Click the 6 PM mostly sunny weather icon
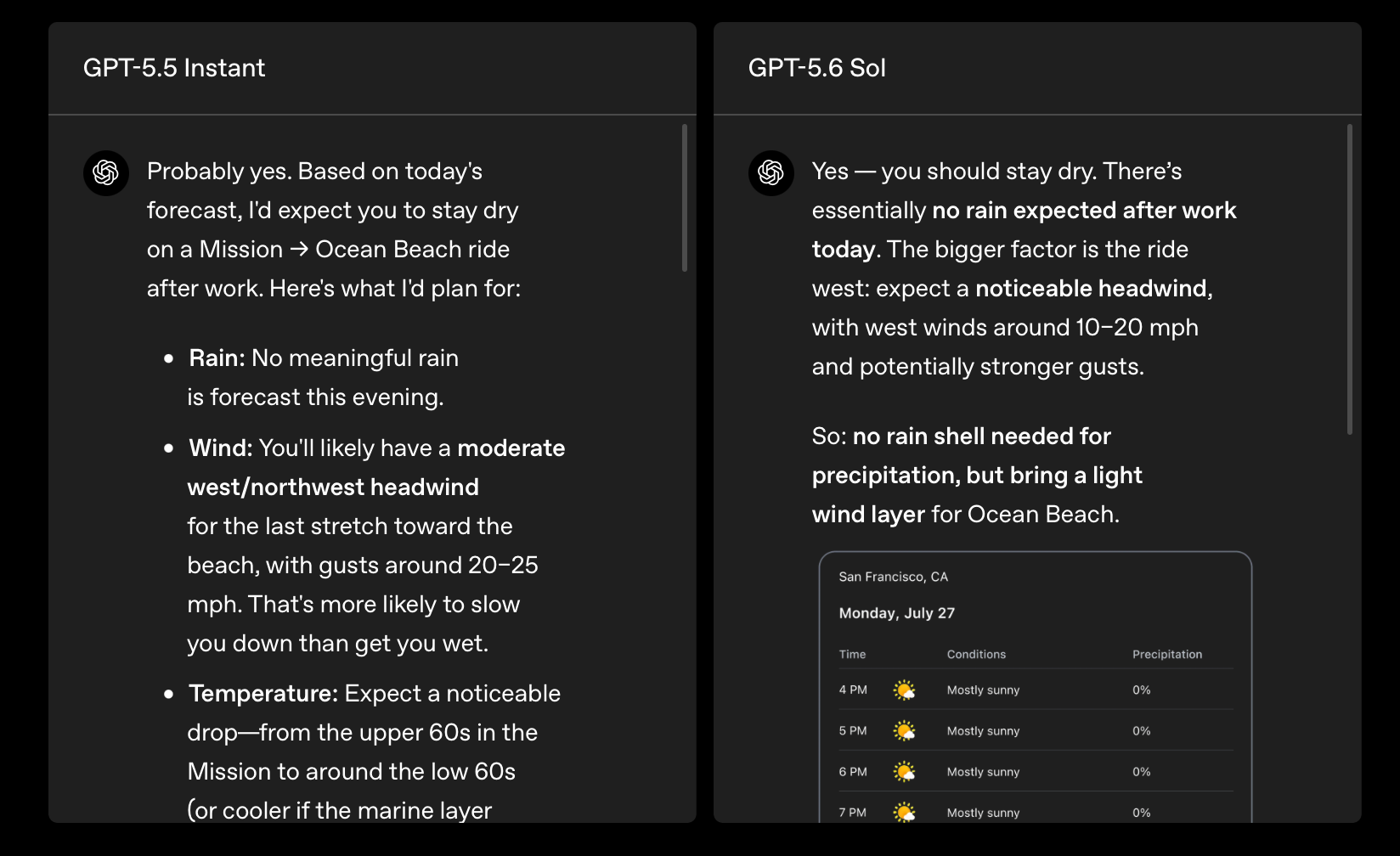Image resolution: width=1400 pixels, height=856 pixels. tap(905, 772)
